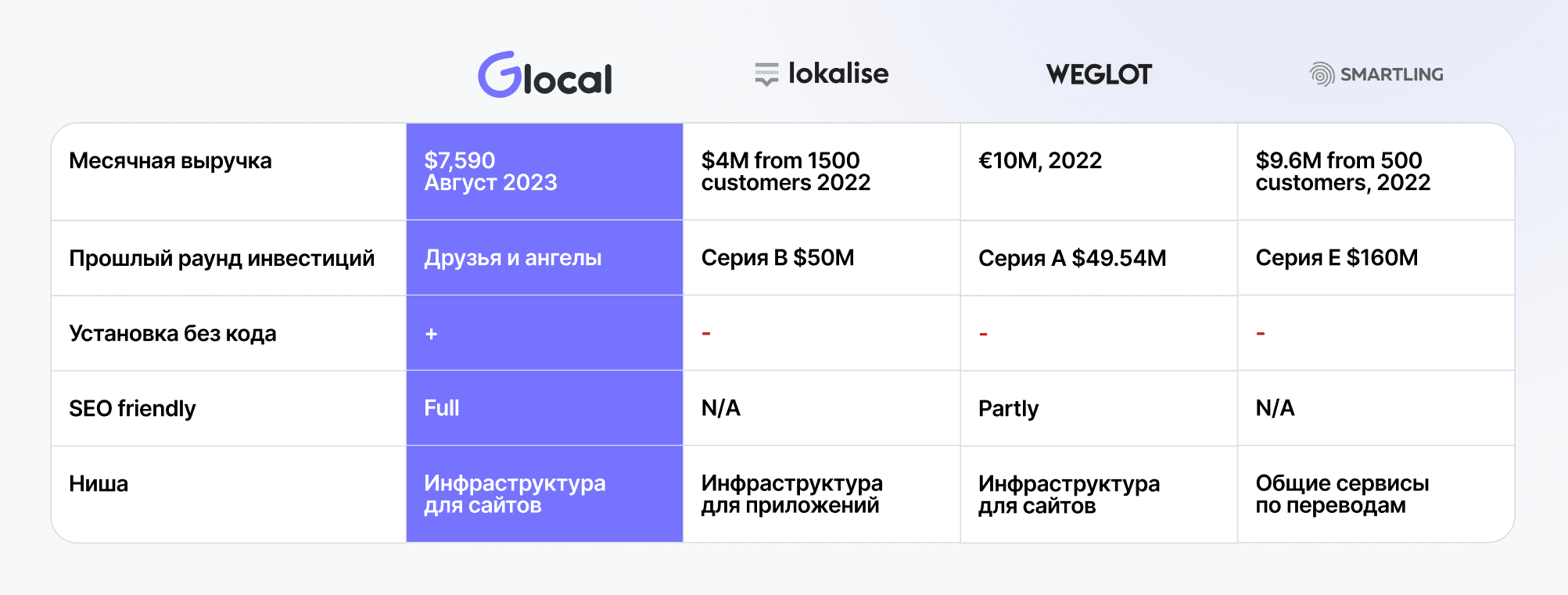Click the red minus under lokalise column

[x=706, y=334]
